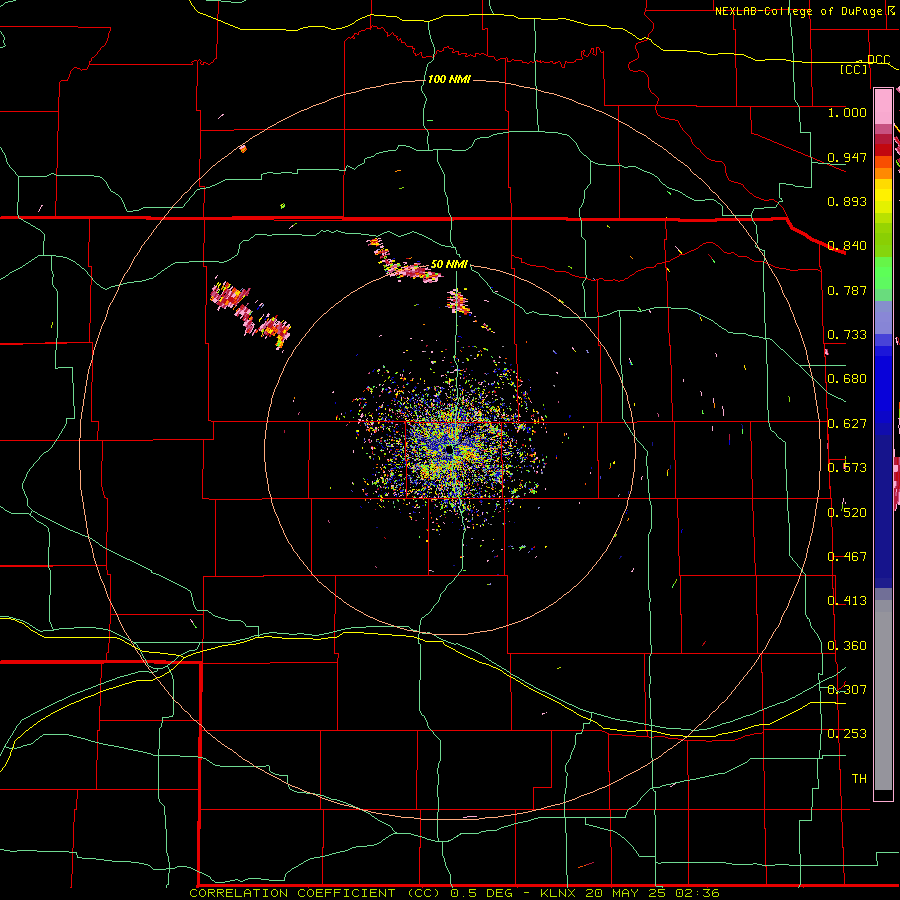This screenshot has height=900, width=900.
Task: Click the KLNX station ID in the caption
Action: [560, 893]
